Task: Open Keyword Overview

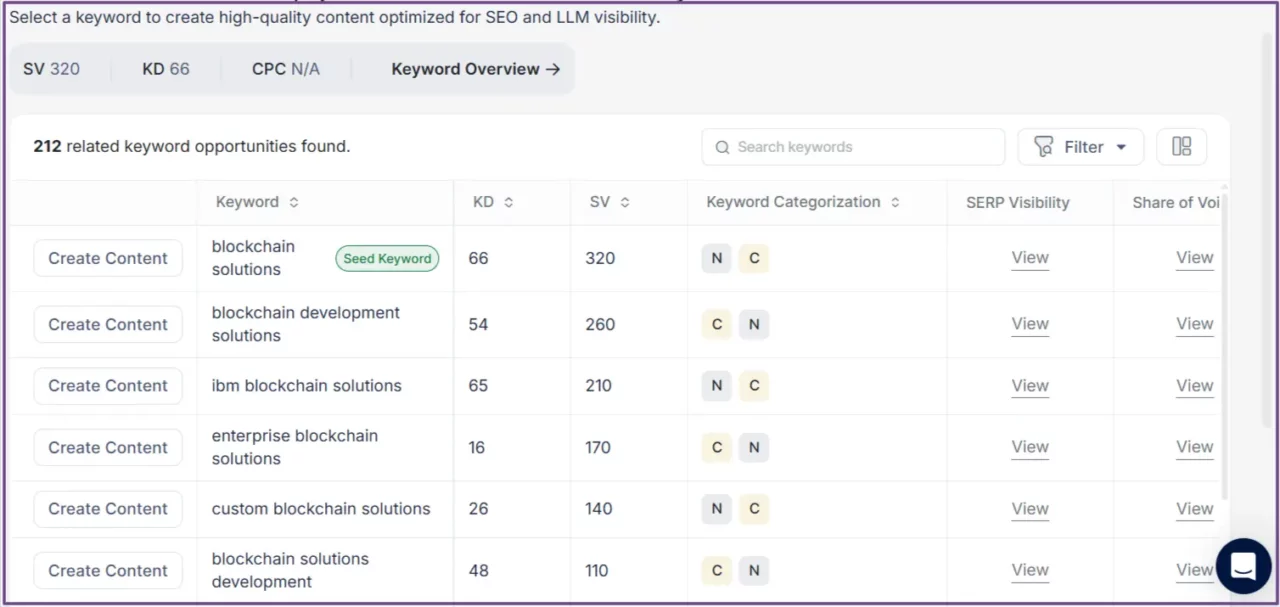Action: point(476,69)
